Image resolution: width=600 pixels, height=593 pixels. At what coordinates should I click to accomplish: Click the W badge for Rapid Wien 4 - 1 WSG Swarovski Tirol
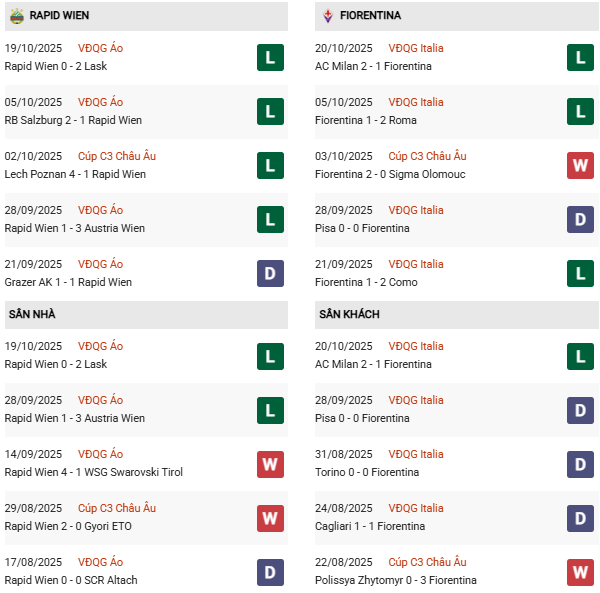[x=270, y=463]
